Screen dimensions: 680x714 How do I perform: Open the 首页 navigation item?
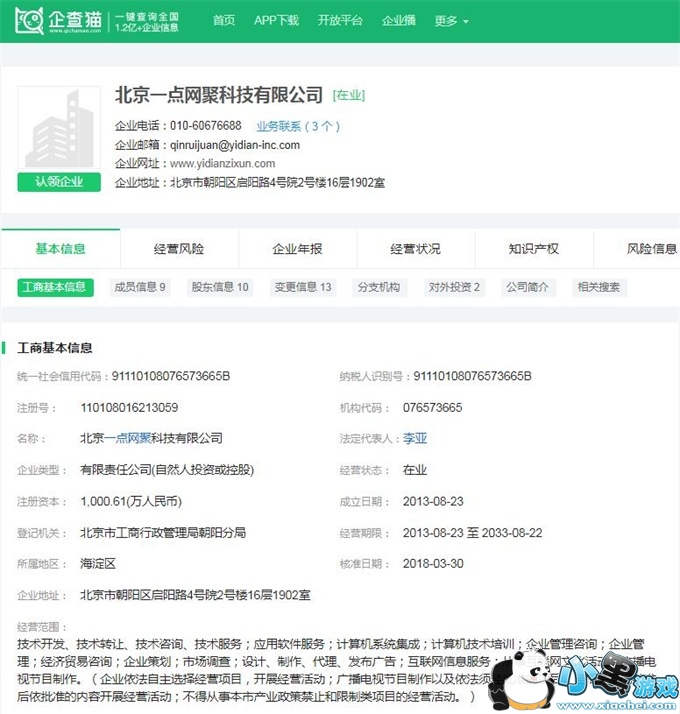(x=224, y=20)
